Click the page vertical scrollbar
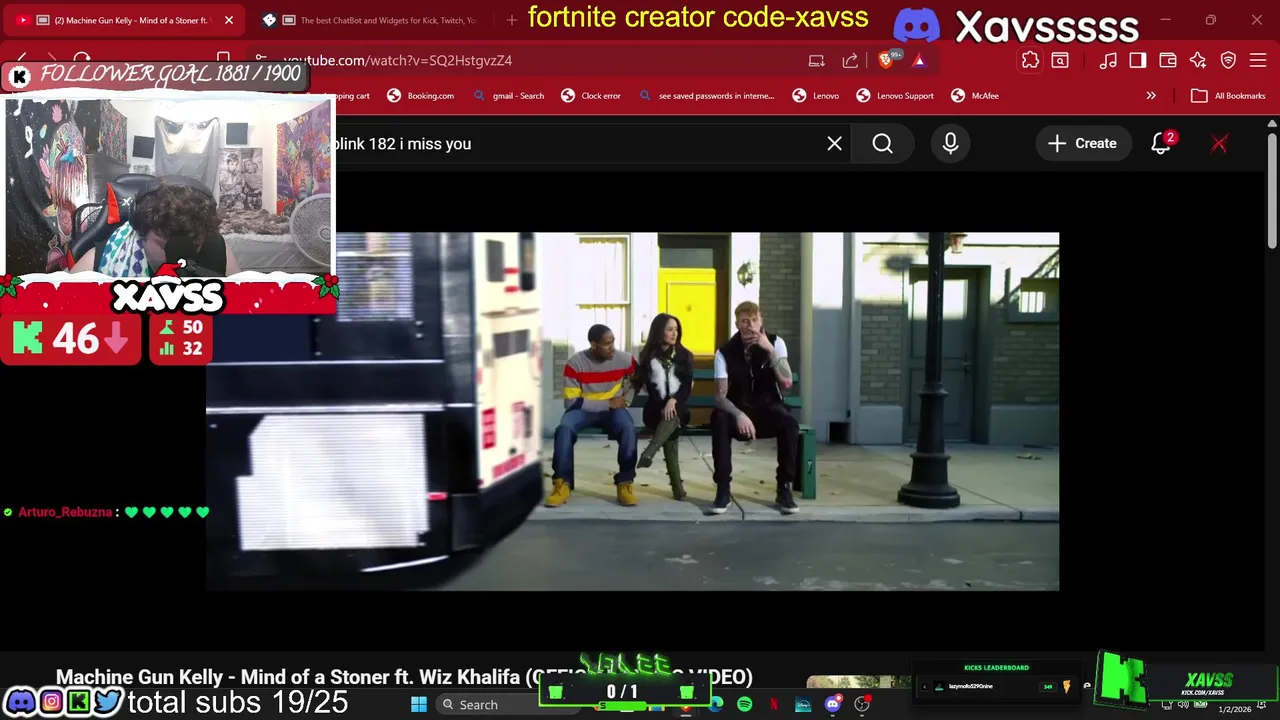 tap(1272, 190)
